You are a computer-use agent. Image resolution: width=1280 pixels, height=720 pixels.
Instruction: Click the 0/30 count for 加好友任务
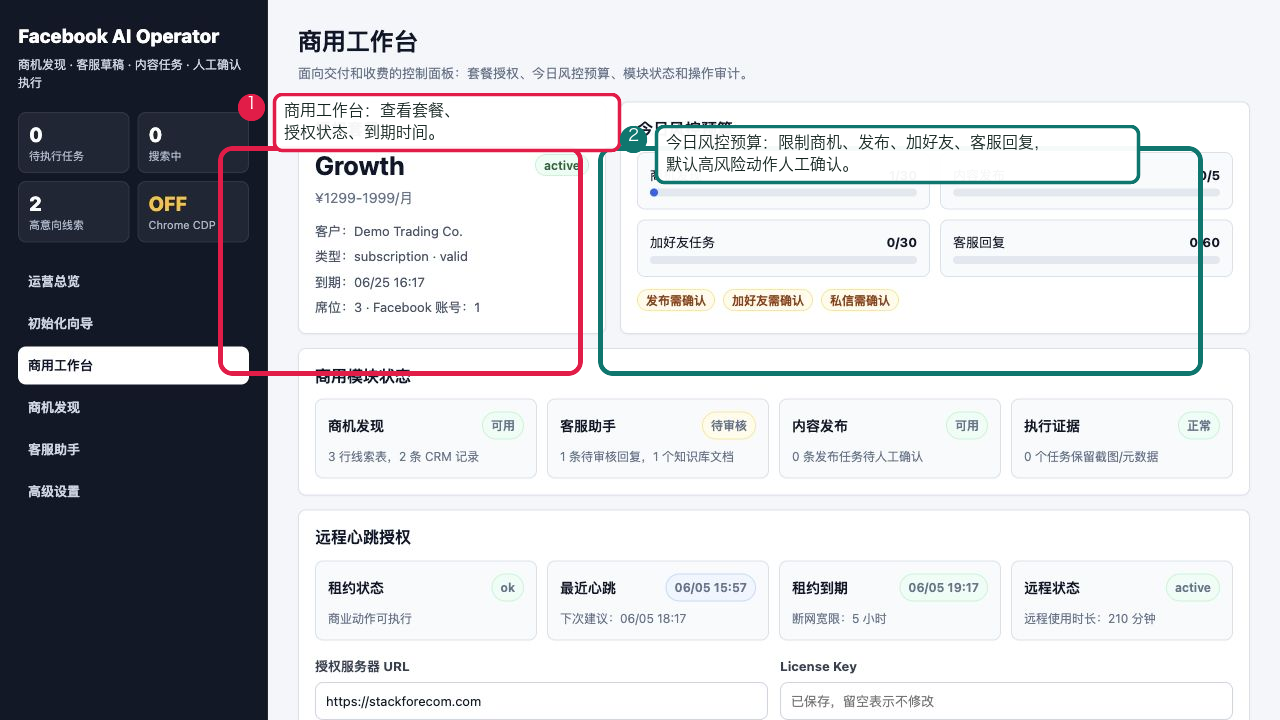tap(901, 242)
